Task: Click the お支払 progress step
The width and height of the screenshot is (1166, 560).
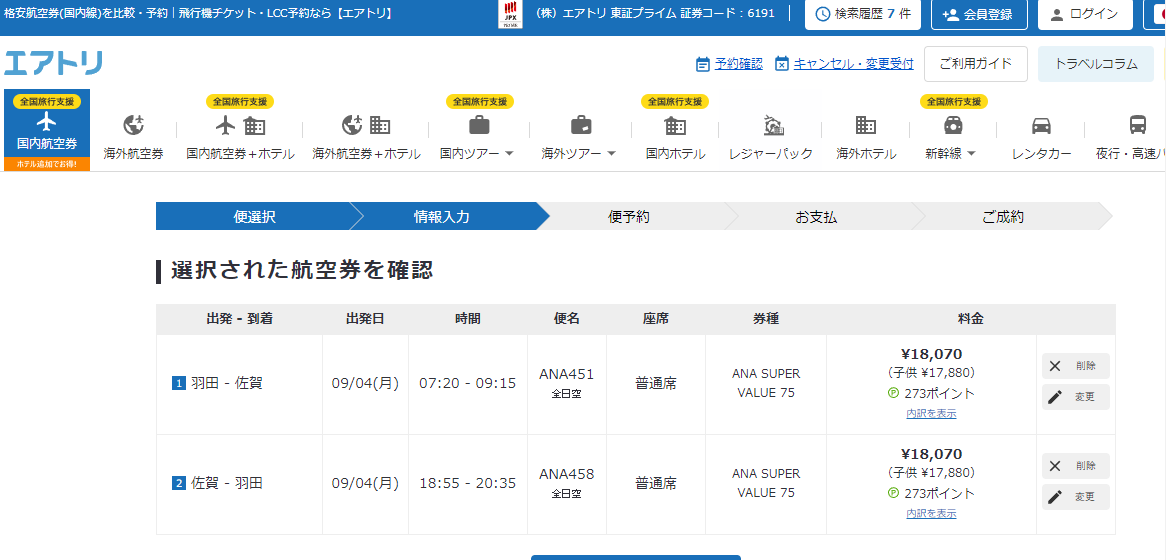Action: point(816,217)
